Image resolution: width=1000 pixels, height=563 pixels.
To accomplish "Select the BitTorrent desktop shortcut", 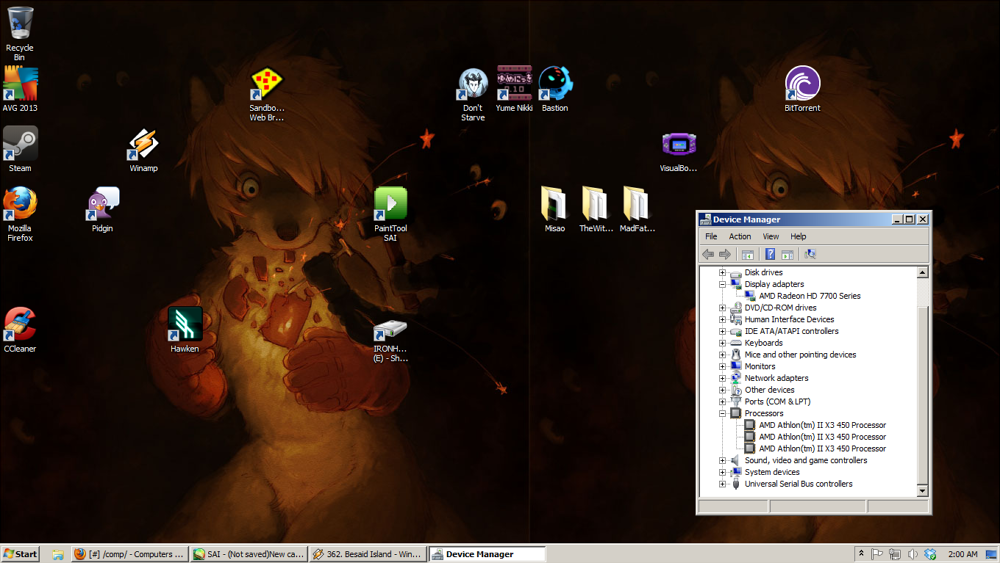I will (x=802, y=89).
